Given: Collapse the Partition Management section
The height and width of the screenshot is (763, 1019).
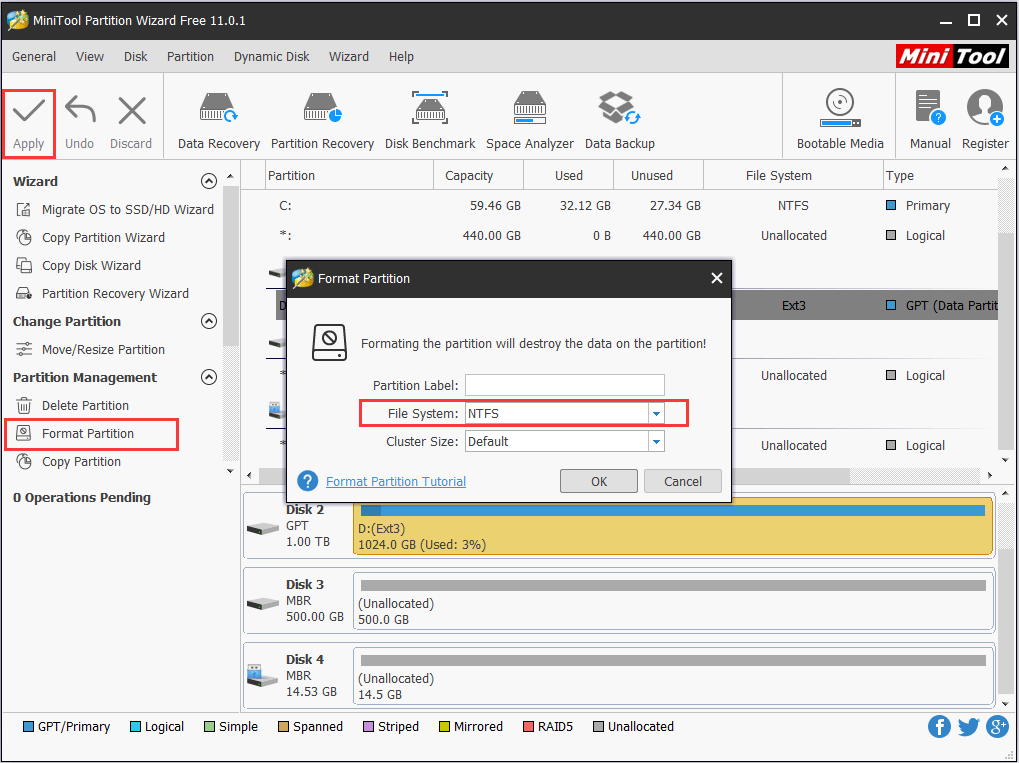Looking at the screenshot, I should coord(209,377).
